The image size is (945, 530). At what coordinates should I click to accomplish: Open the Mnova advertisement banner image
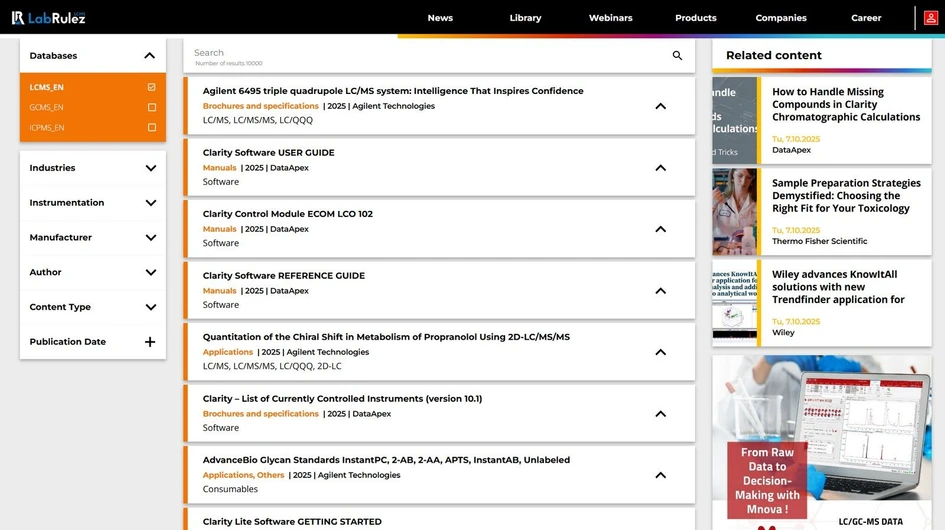821,440
